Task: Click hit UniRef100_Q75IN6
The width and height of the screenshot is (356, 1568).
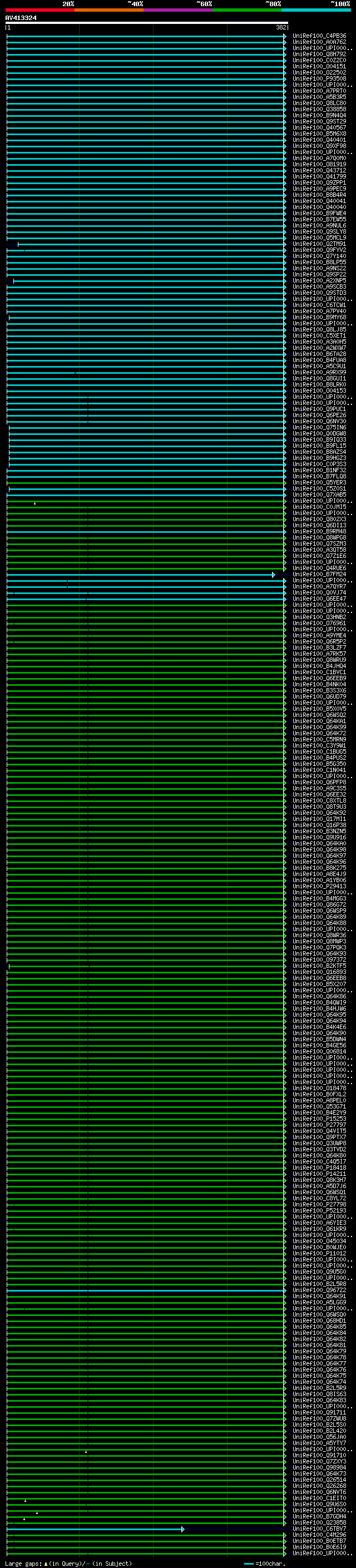Action: tap(319, 427)
